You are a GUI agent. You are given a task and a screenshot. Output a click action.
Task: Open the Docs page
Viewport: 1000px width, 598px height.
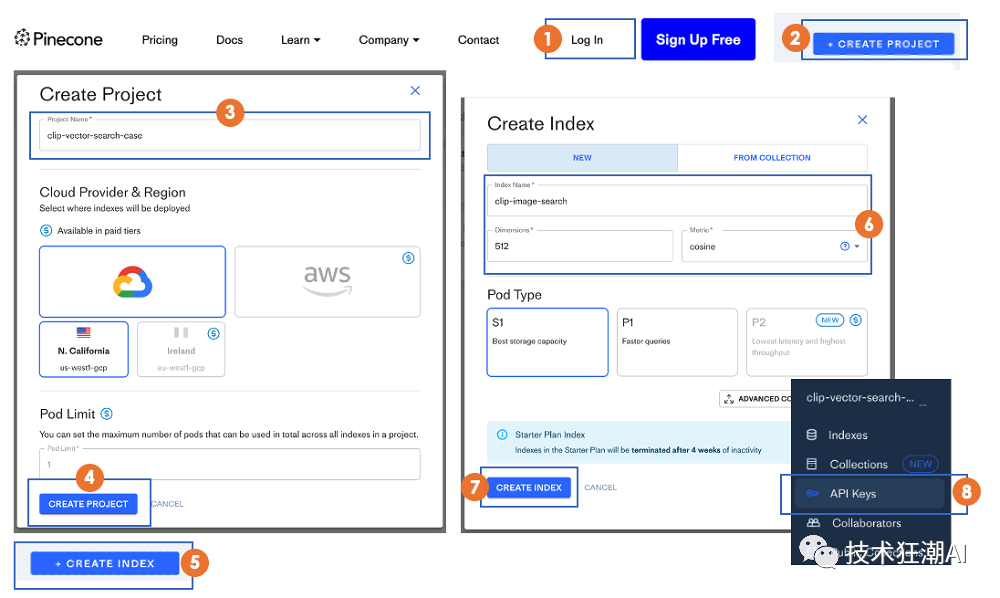coord(229,40)
